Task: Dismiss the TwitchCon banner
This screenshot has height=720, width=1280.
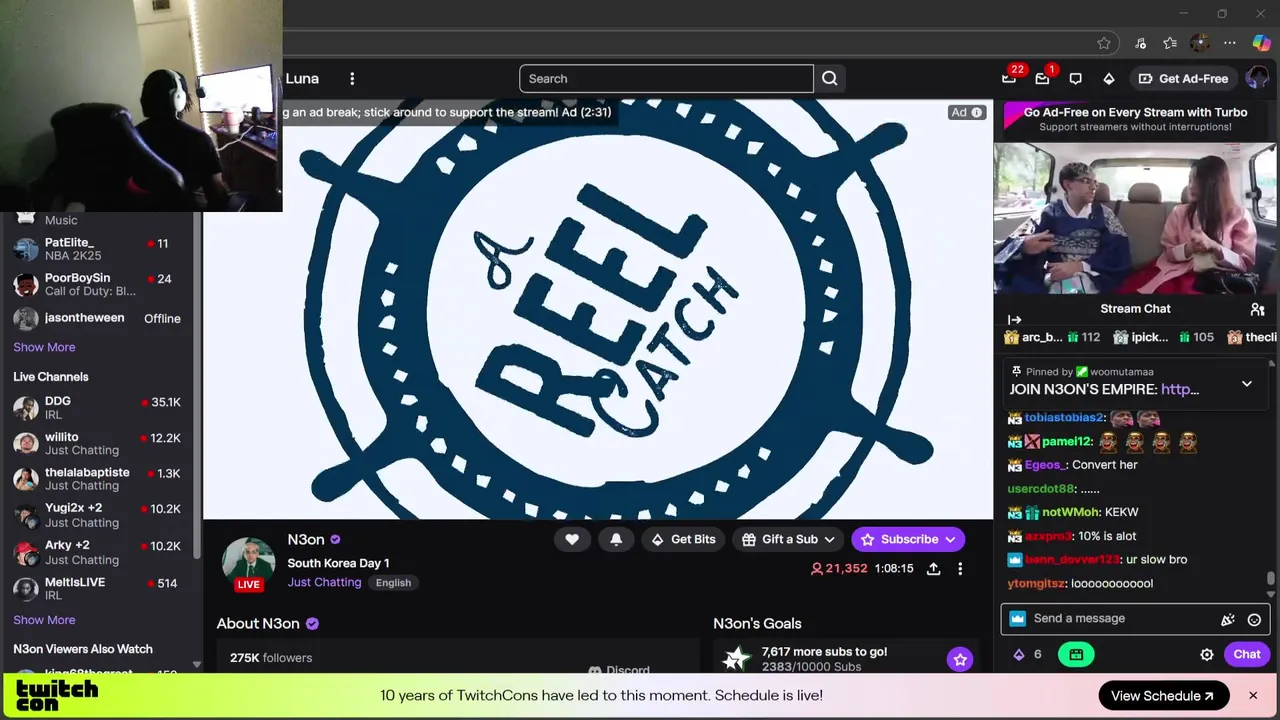Action: [x=1253, y=696]
